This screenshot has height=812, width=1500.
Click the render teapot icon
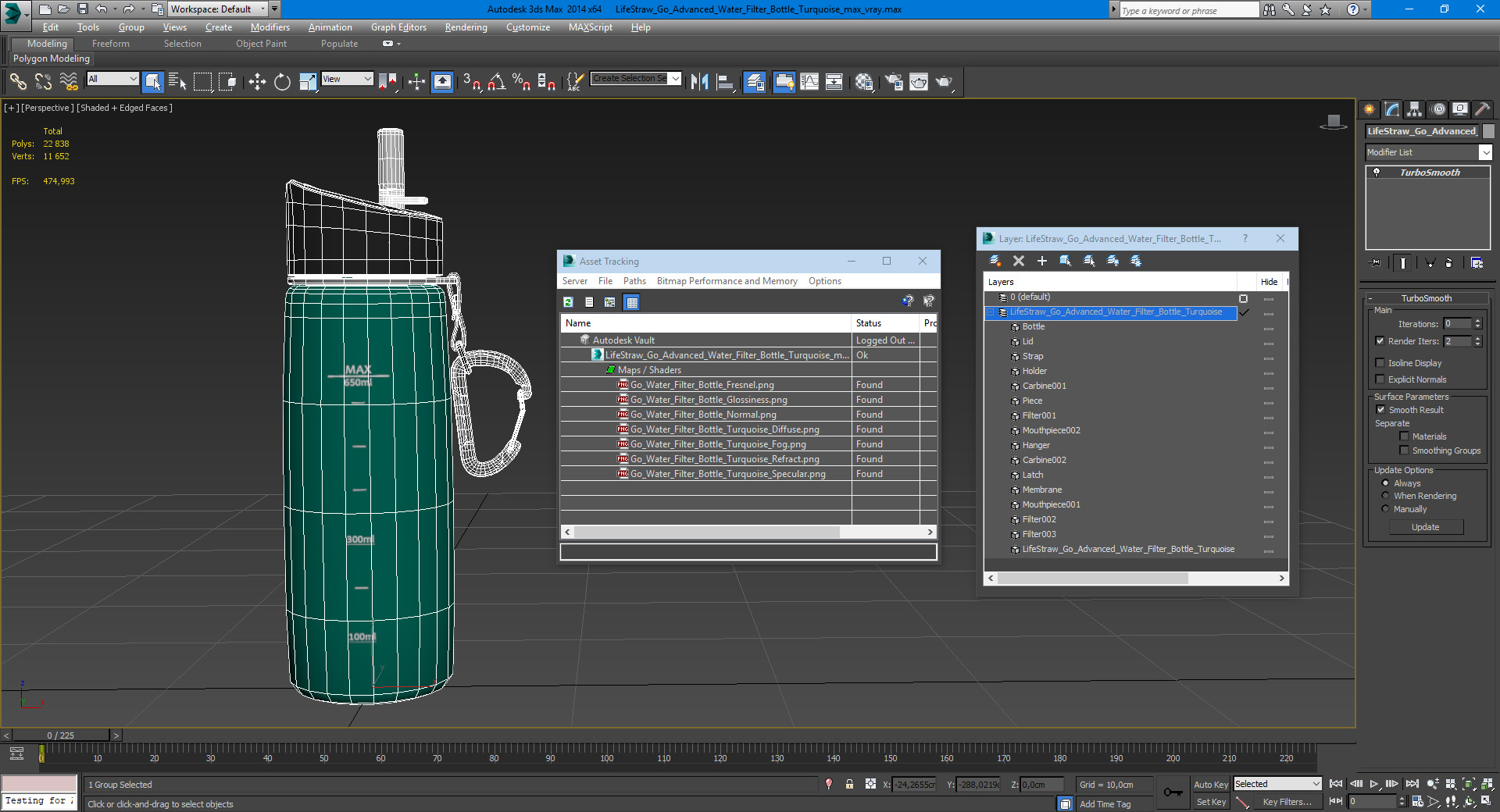[x=944, y=81]
